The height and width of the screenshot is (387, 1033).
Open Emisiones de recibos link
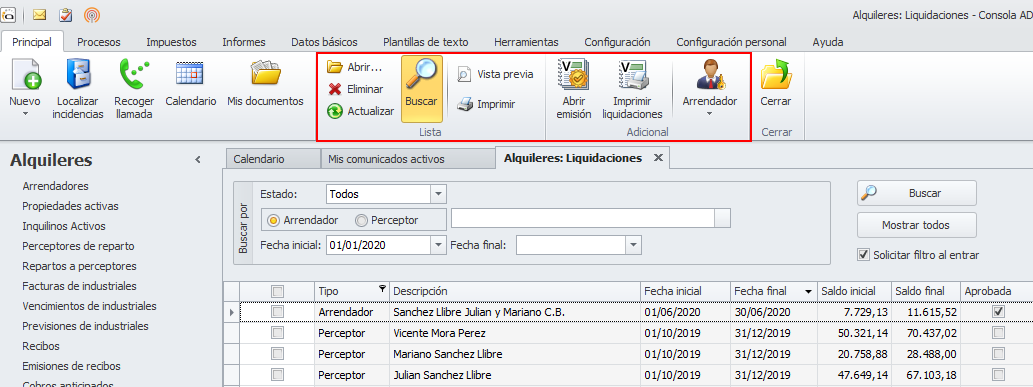[71, 366]
